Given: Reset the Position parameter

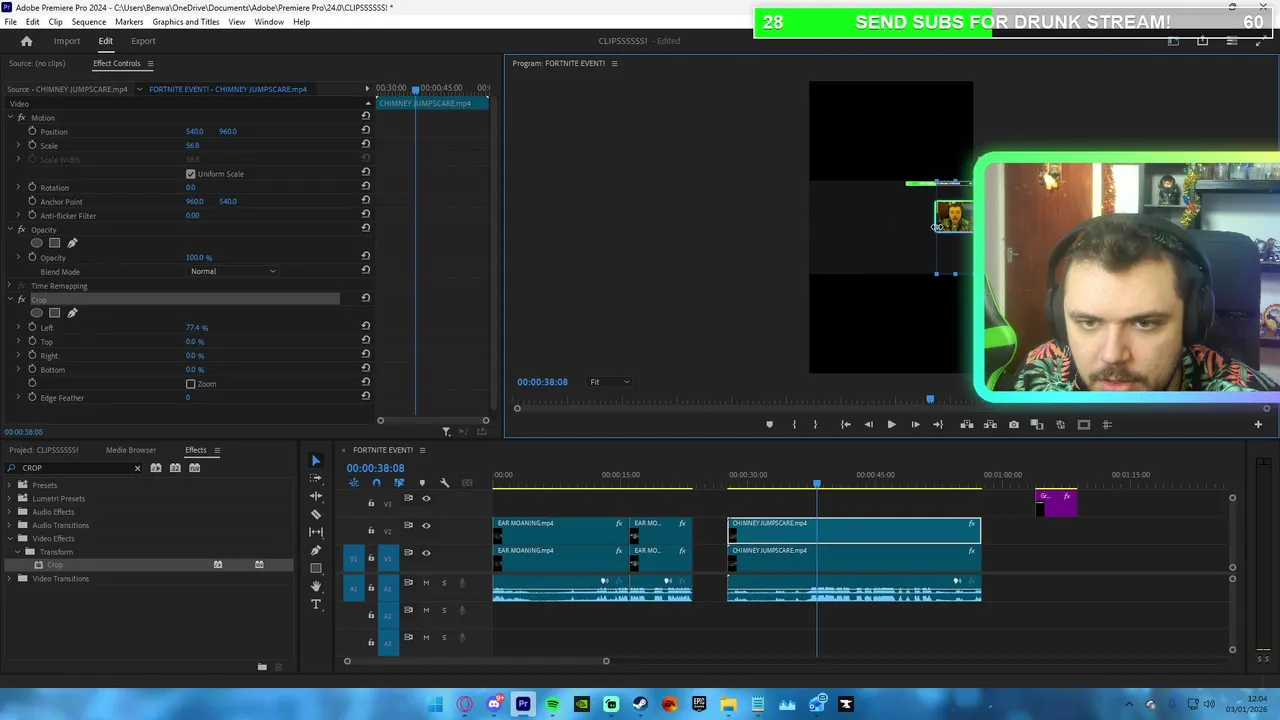Looking at the screenshot, I should point(366,131).
